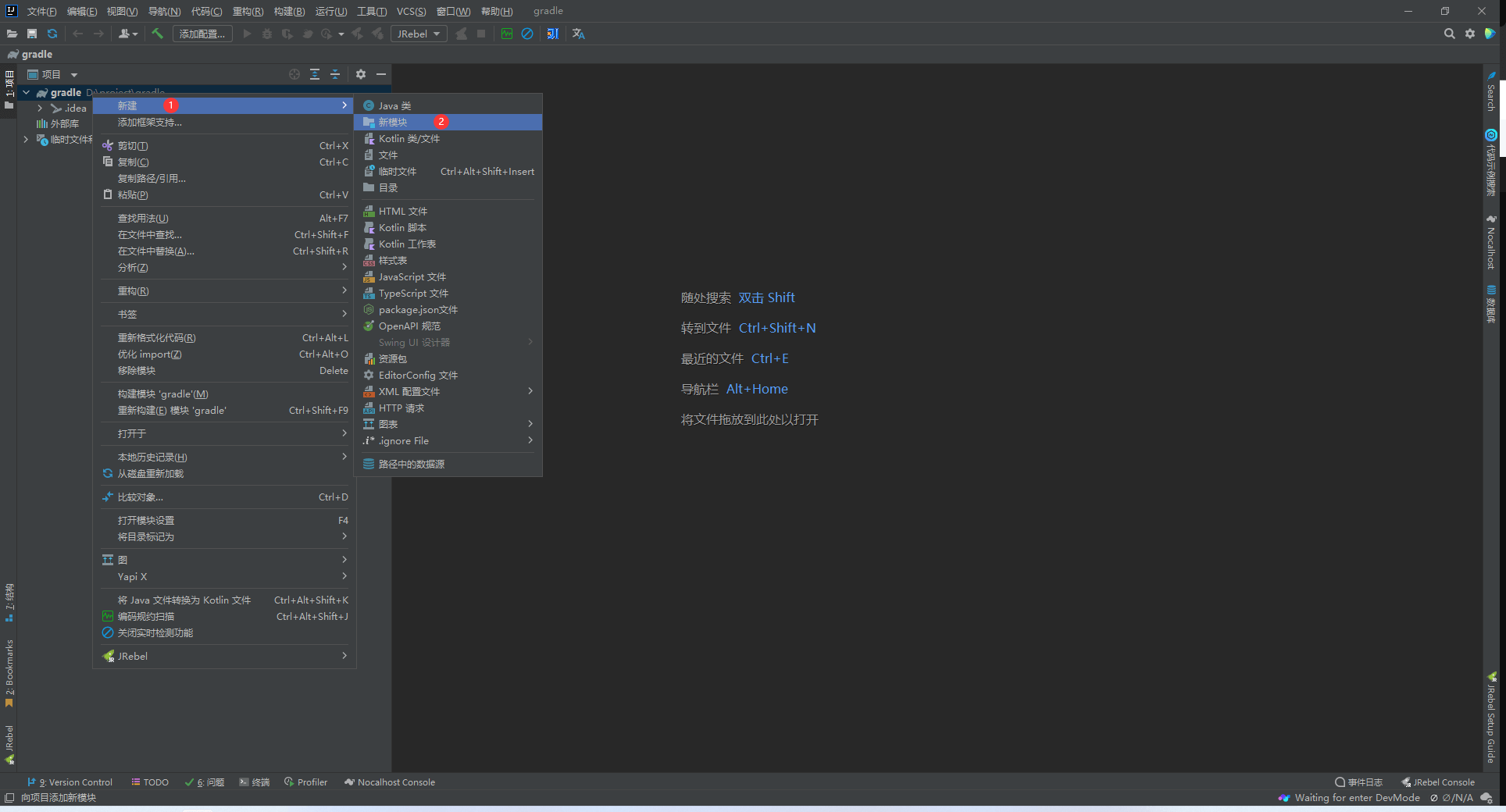Click the blue disable real-time inspection icon

point(527,34)
